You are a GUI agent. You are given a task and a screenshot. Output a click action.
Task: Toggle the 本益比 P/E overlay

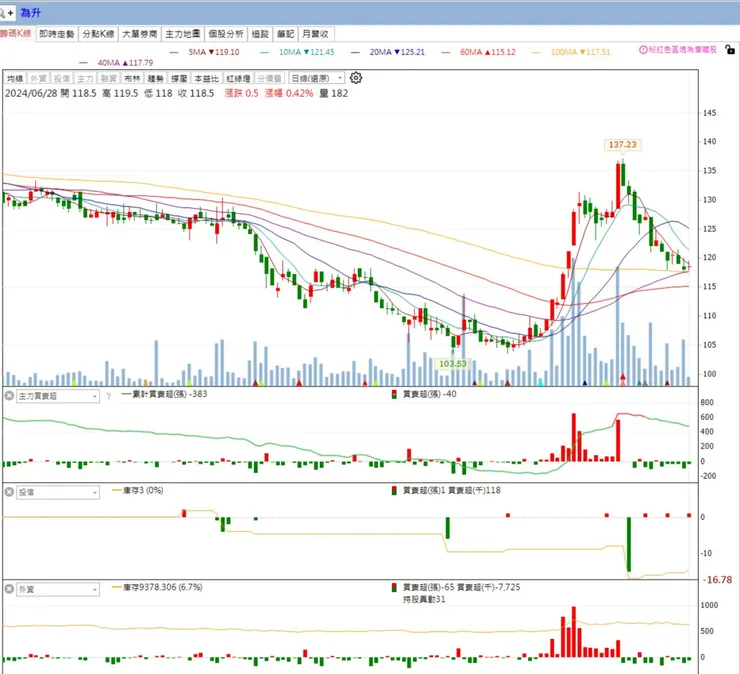(x=206, y=78)
